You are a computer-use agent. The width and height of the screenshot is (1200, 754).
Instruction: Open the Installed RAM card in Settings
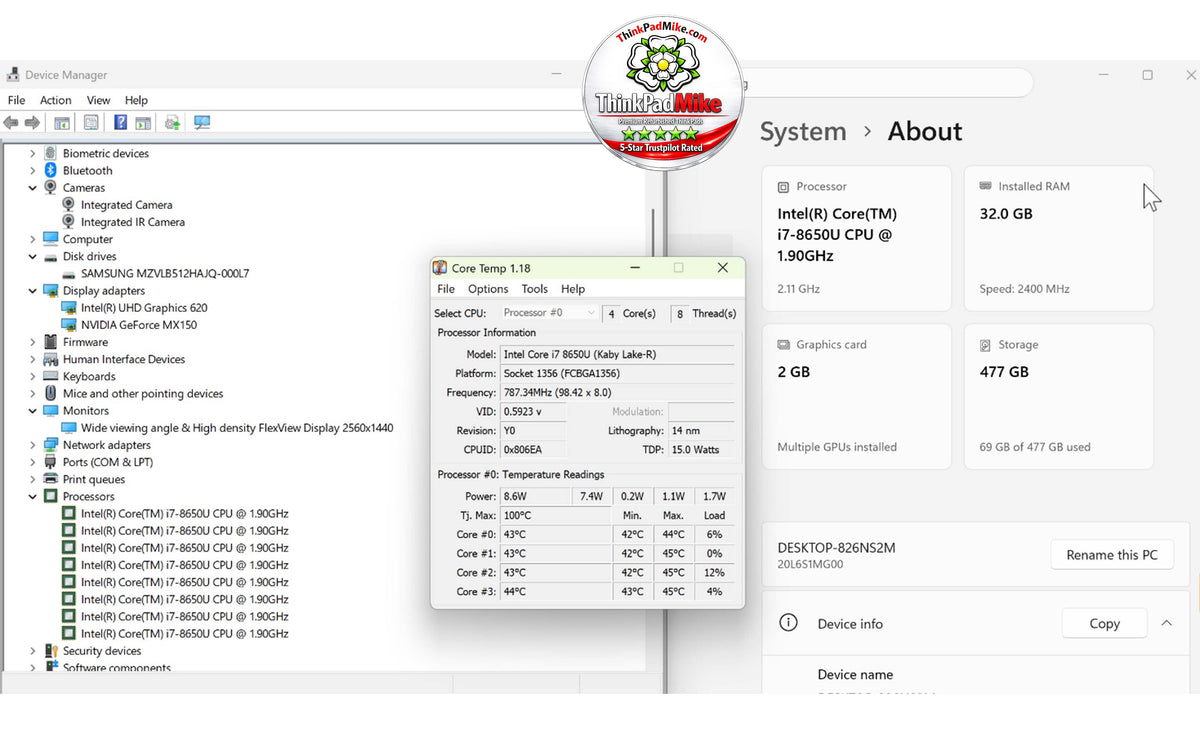coord(1058,238)
